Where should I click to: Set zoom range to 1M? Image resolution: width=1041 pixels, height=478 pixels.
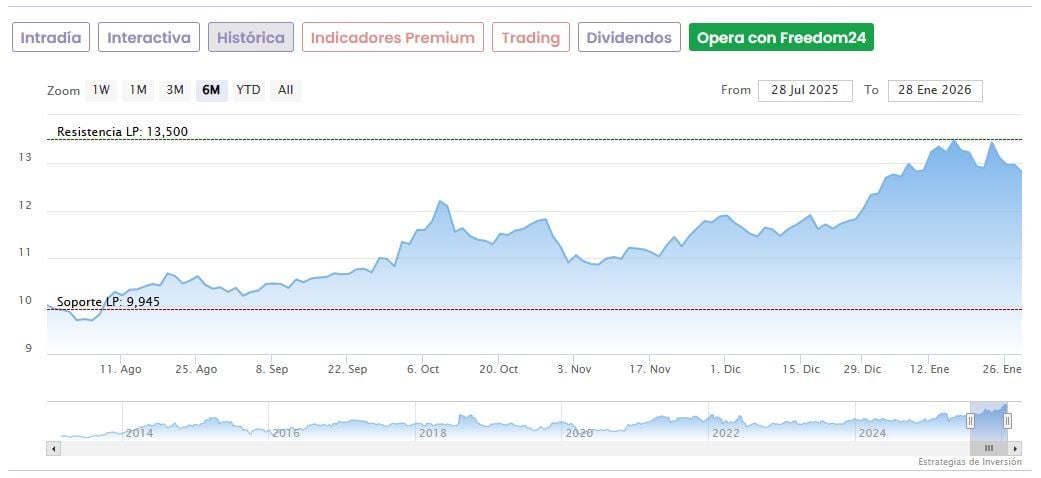click(x=138, y=90)
